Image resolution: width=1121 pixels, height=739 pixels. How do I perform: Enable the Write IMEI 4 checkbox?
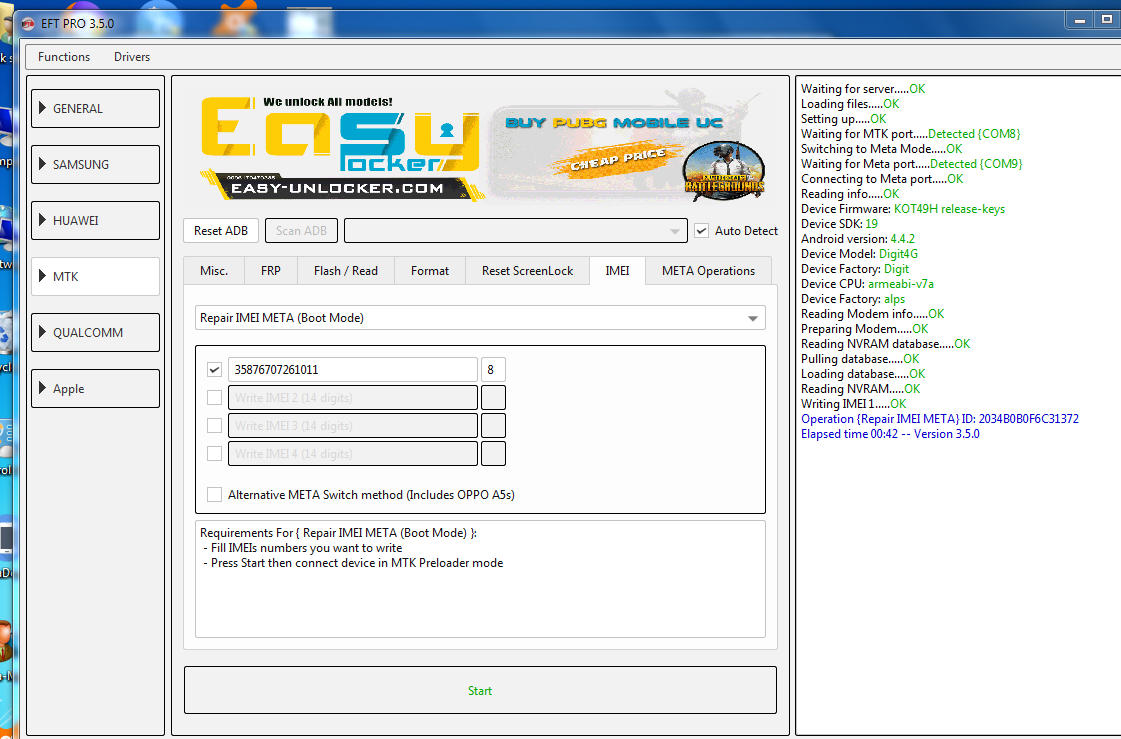[x=214, y=453]
